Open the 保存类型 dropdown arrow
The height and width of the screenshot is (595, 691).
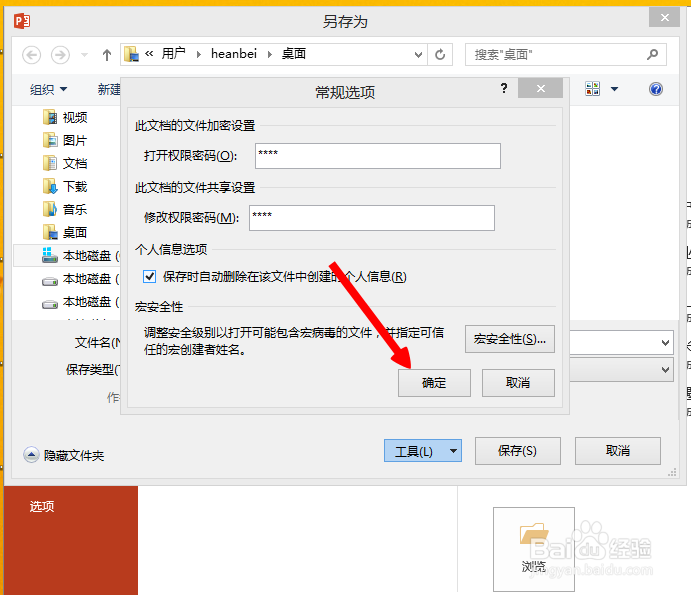[x=665, y=370]
